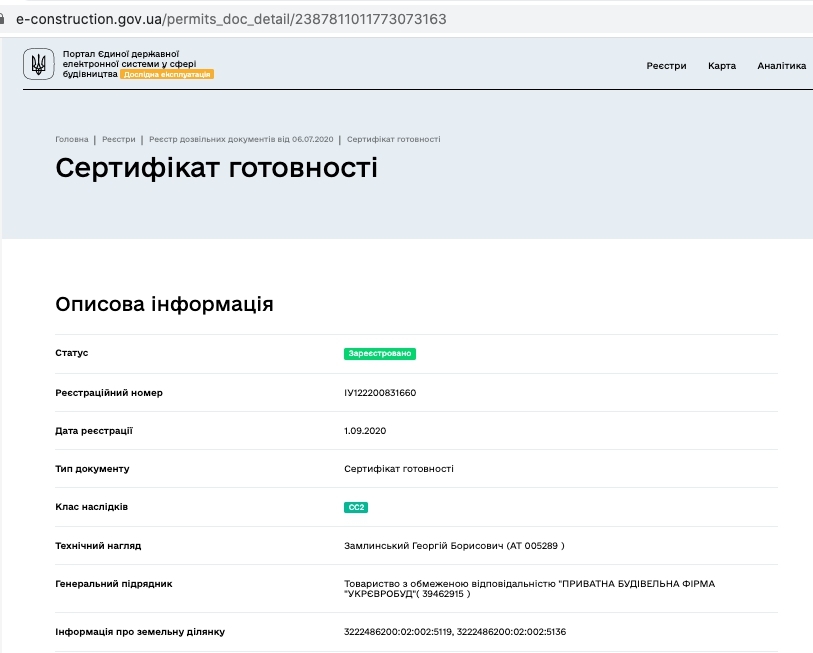Go to Головна breadcrumb link

[x=72, y=139]
